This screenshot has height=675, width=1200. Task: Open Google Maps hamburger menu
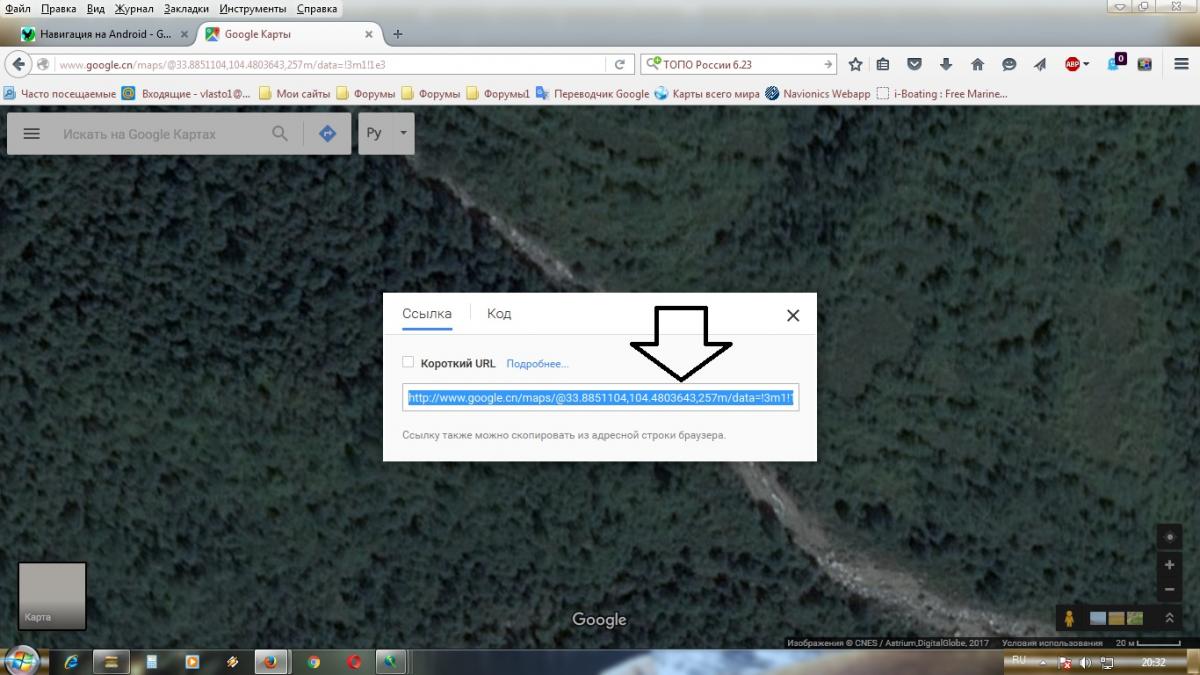[x=31, y=134]
